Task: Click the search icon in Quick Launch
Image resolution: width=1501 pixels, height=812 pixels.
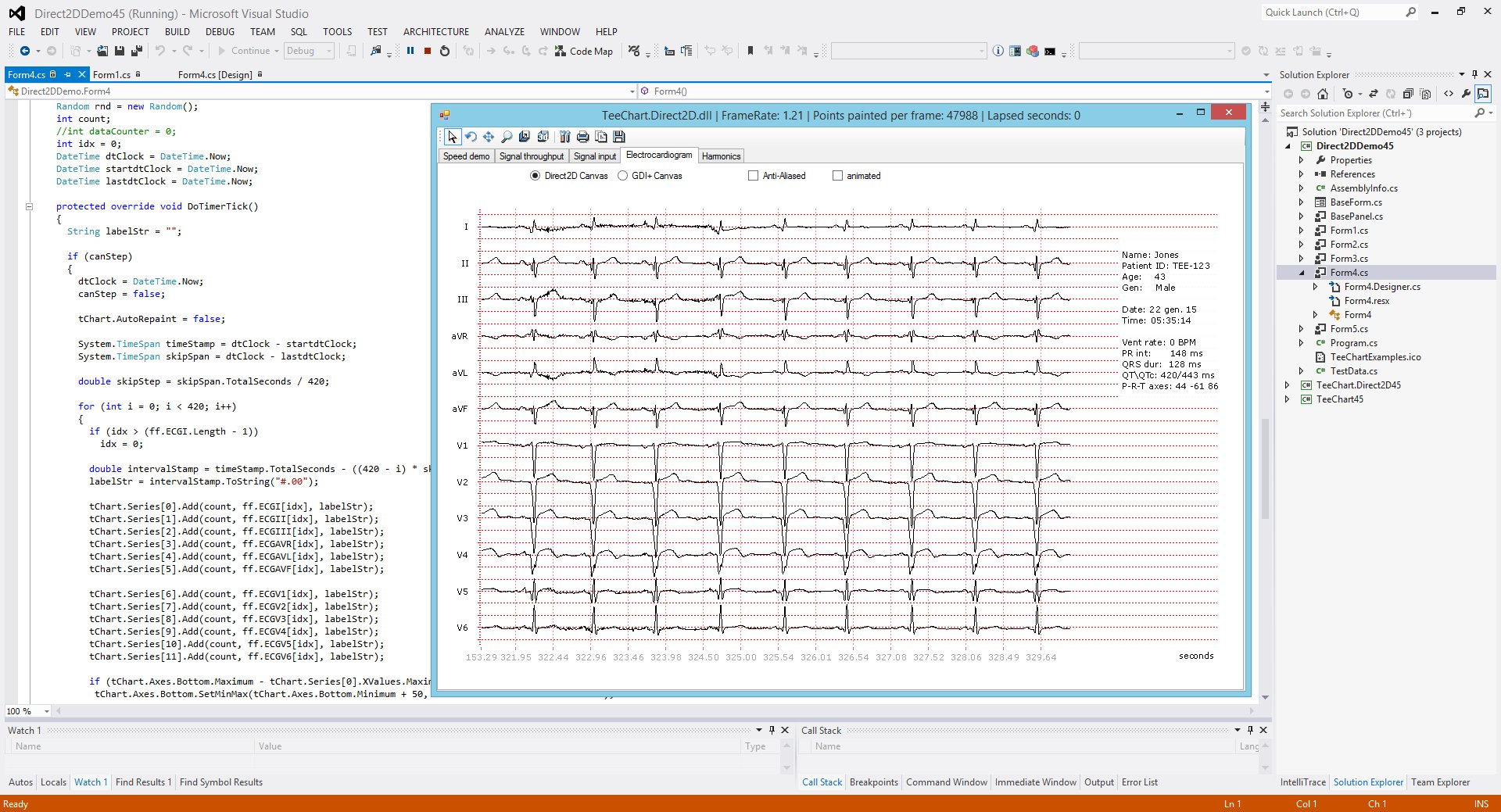Action: (x=1410, y=12)
